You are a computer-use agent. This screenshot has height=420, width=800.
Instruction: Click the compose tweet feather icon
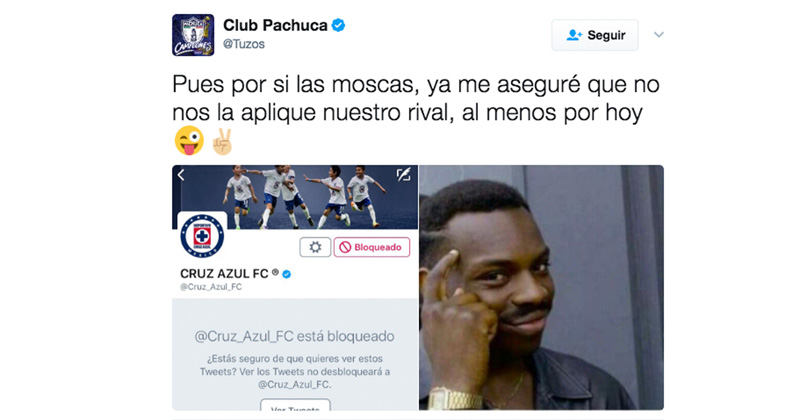[x=404, y=175]
